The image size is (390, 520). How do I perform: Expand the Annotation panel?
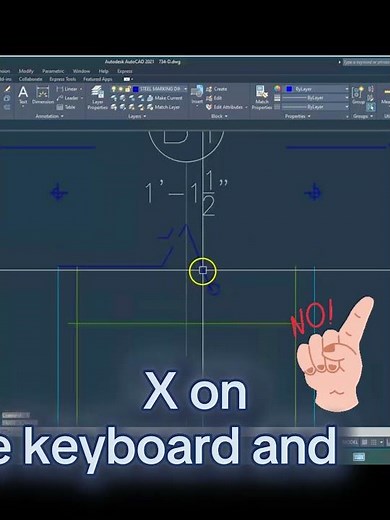point(49,116)
